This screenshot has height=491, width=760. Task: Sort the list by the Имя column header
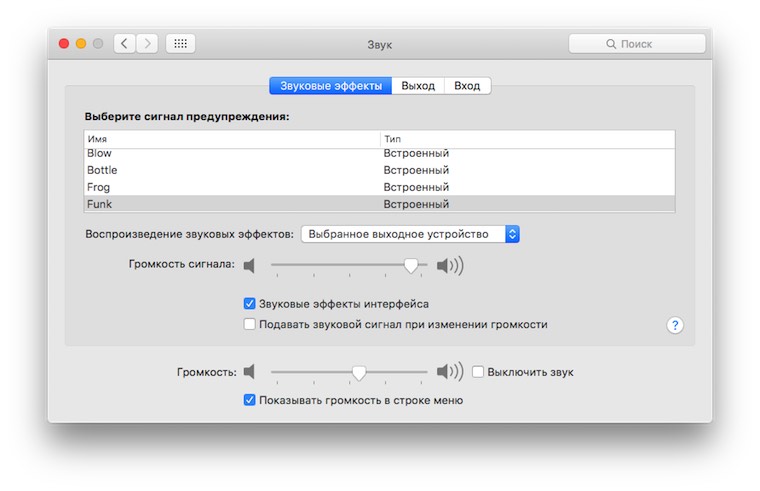click(x=232, y=139)
